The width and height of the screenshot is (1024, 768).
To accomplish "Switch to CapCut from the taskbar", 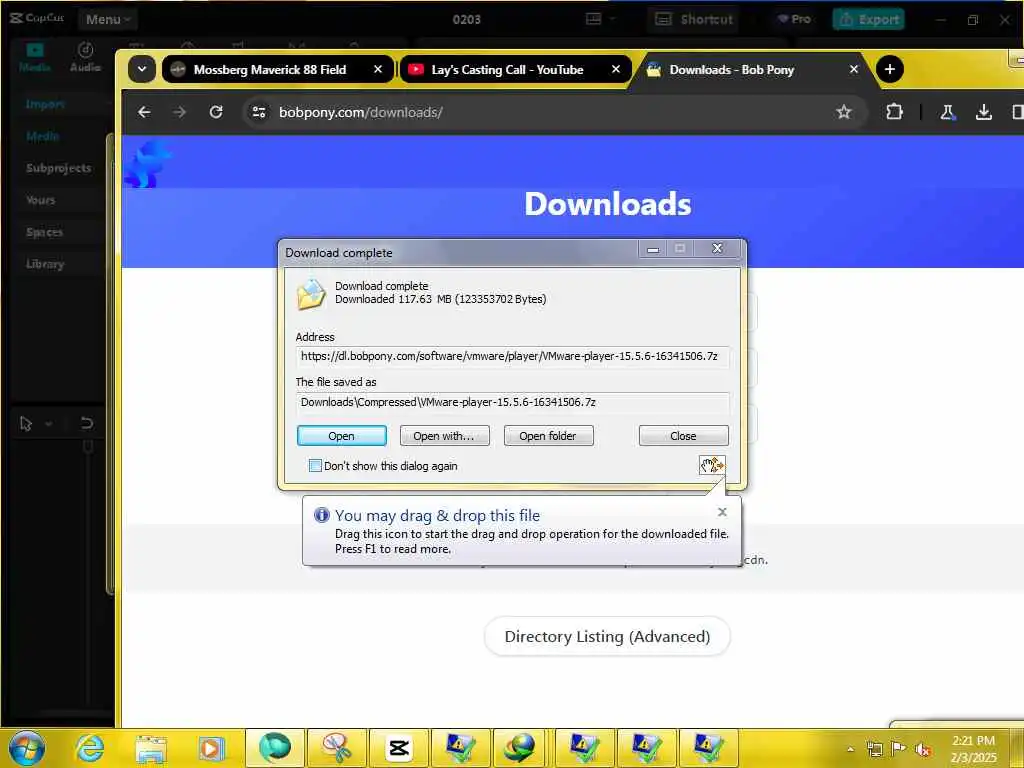I will 398,748.
